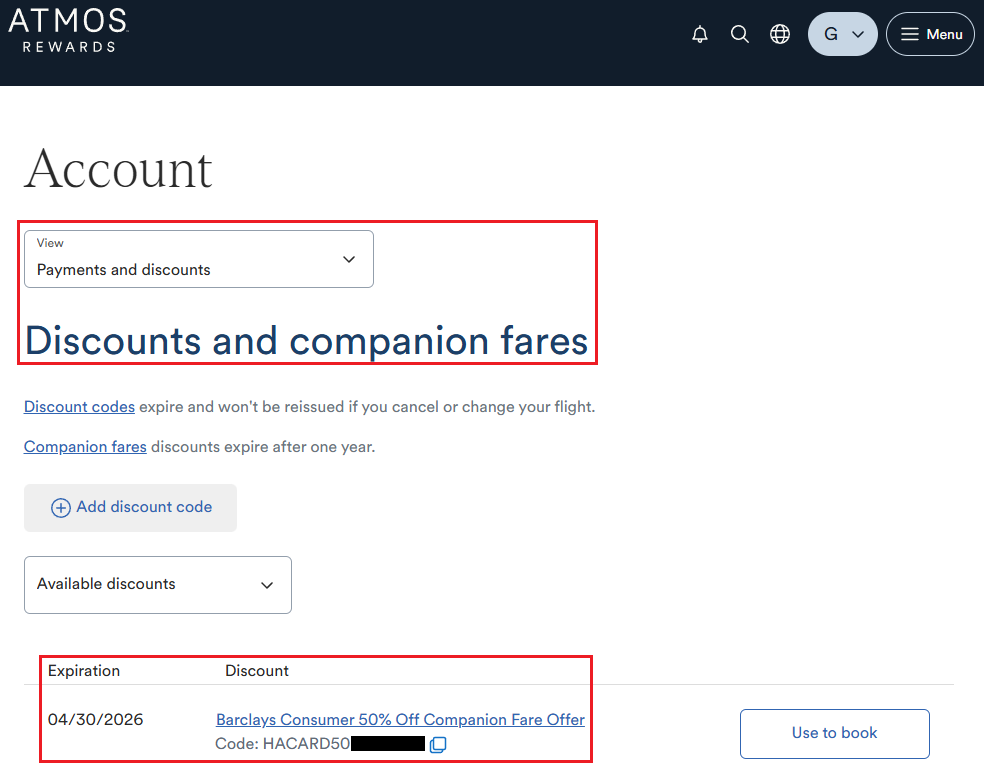
Task: Click the Account page title
Action: 118,168
